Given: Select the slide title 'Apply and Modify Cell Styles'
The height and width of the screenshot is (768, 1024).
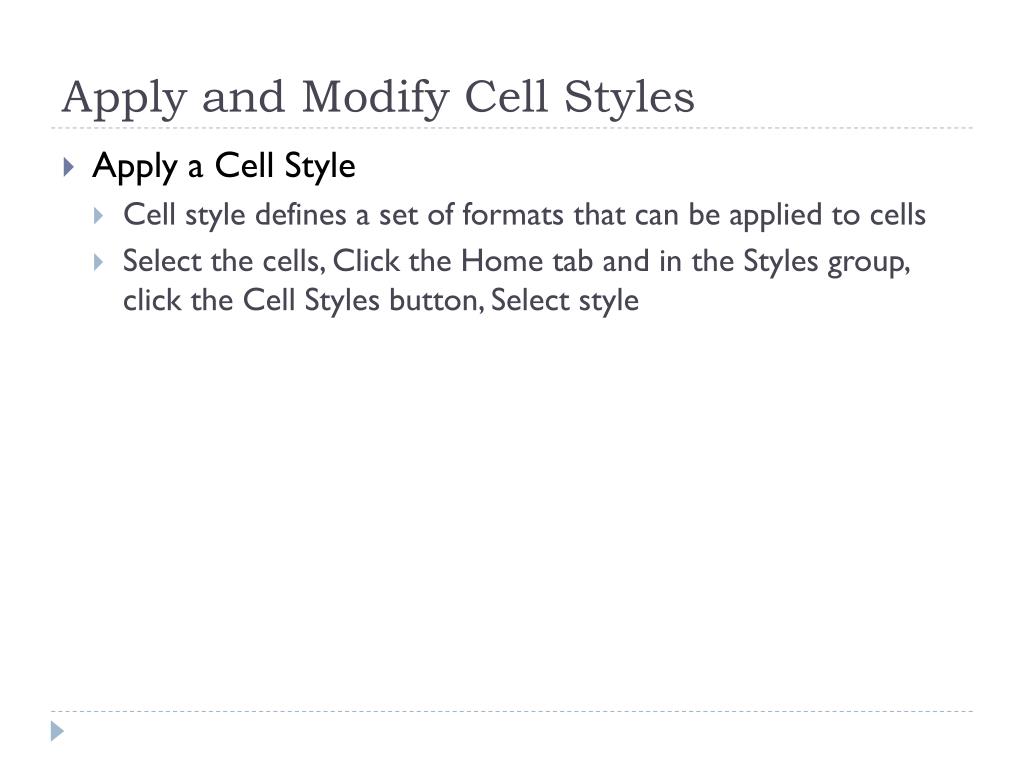Looking at the screenshot, I should click(x=378, y=98).
